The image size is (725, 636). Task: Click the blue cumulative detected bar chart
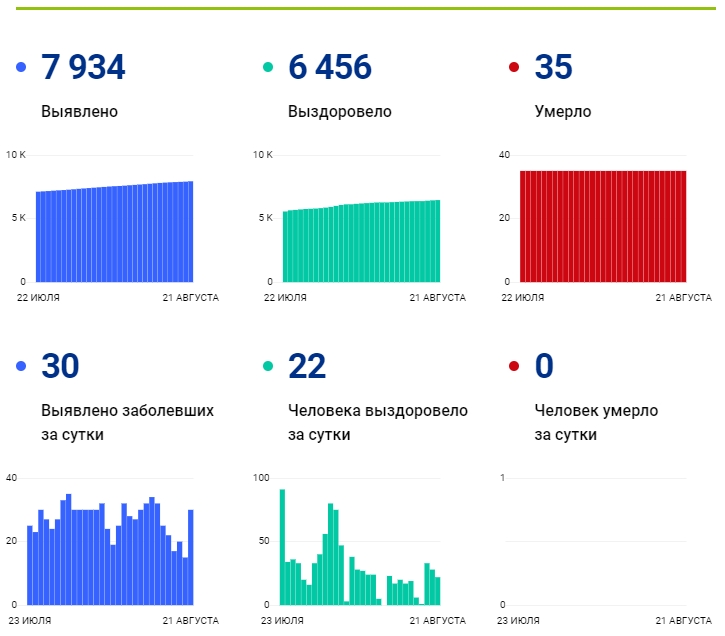(115, 232)
